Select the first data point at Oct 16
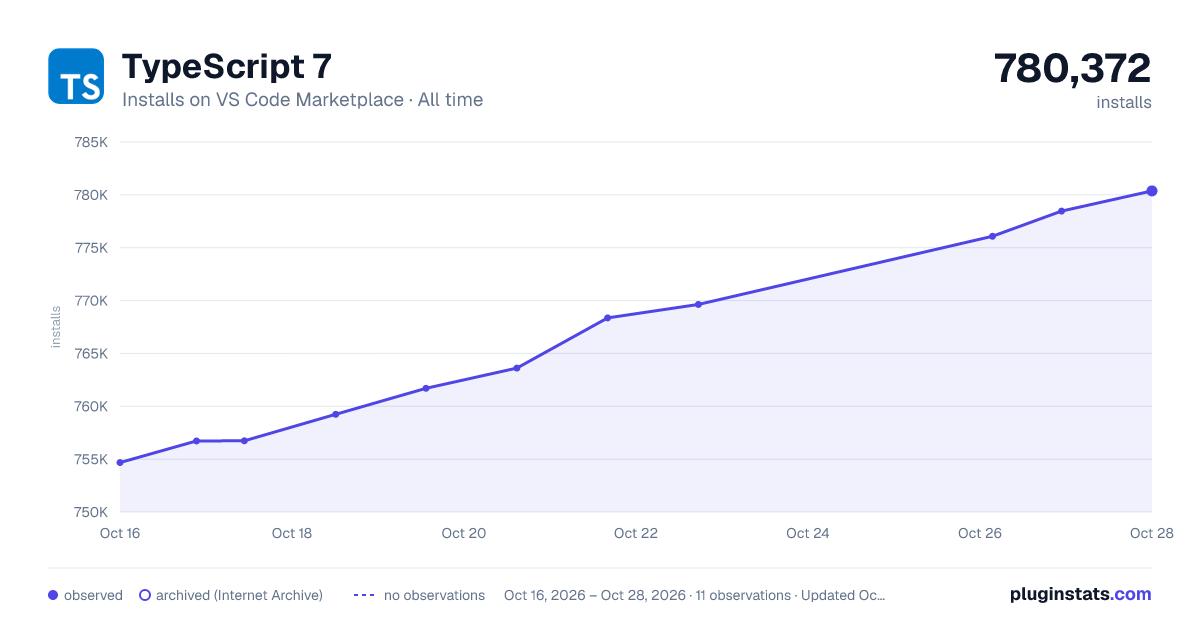1200x630 pixels. 120,463
